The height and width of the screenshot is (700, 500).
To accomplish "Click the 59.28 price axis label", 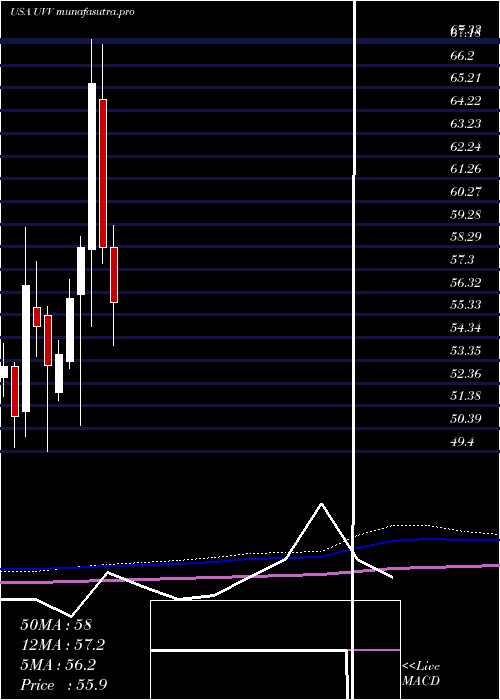I will pos(466,215).
